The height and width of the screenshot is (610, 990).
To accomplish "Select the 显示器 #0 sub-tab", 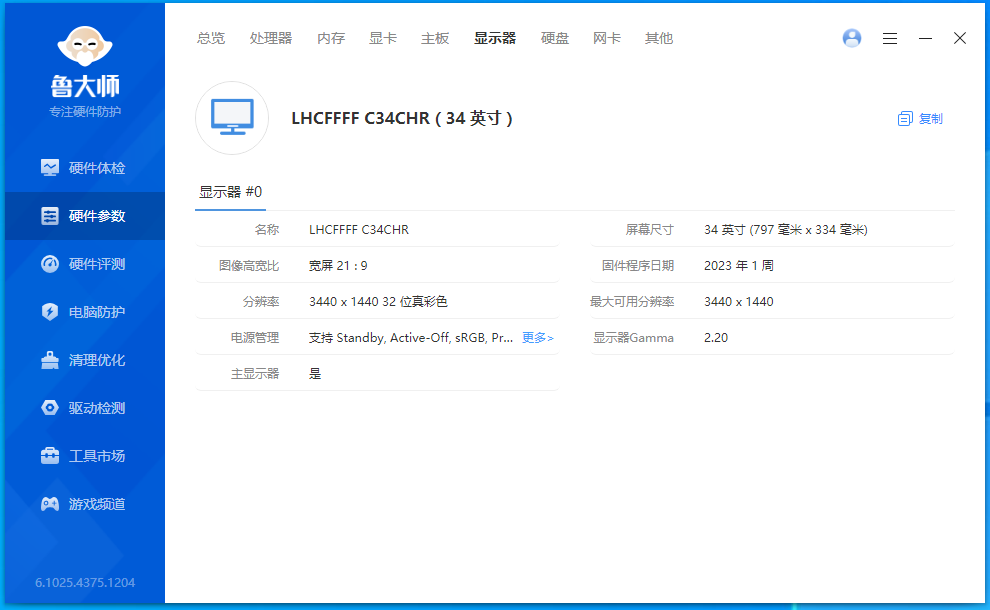I will pos(230,192).
